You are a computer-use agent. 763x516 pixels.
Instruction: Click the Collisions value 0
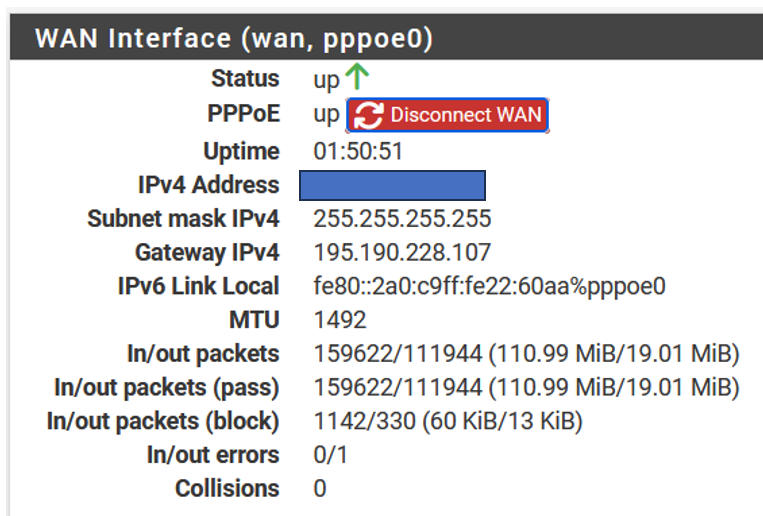pos(320,489)
